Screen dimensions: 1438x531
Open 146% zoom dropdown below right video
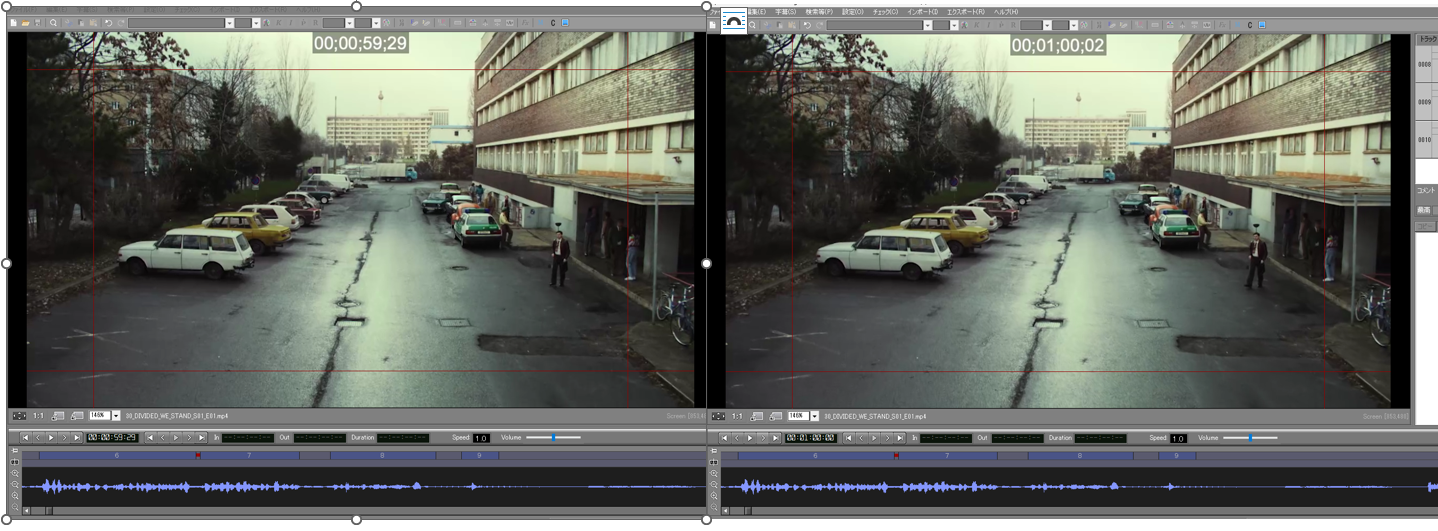click(814, 415)
